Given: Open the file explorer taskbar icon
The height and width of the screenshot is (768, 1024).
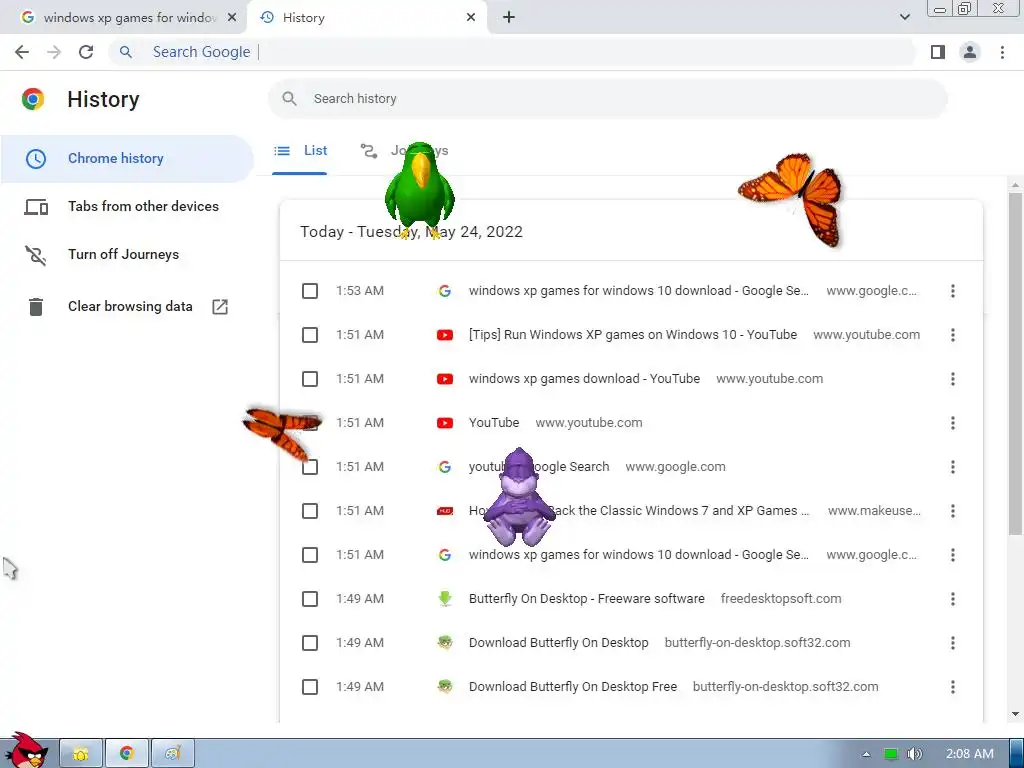Looking at the screenshot, I should tap(81, 754).
